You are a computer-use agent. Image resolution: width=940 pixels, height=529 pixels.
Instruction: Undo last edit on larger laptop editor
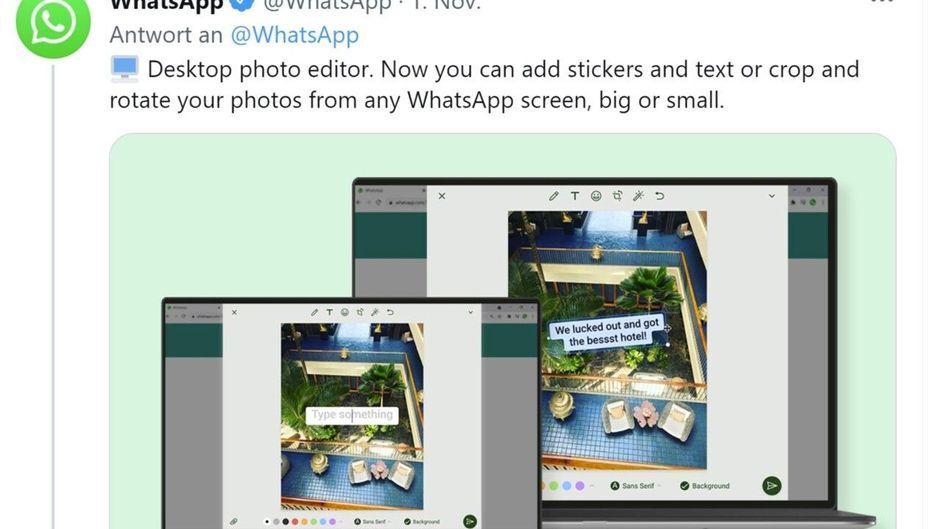coord(659,196)
